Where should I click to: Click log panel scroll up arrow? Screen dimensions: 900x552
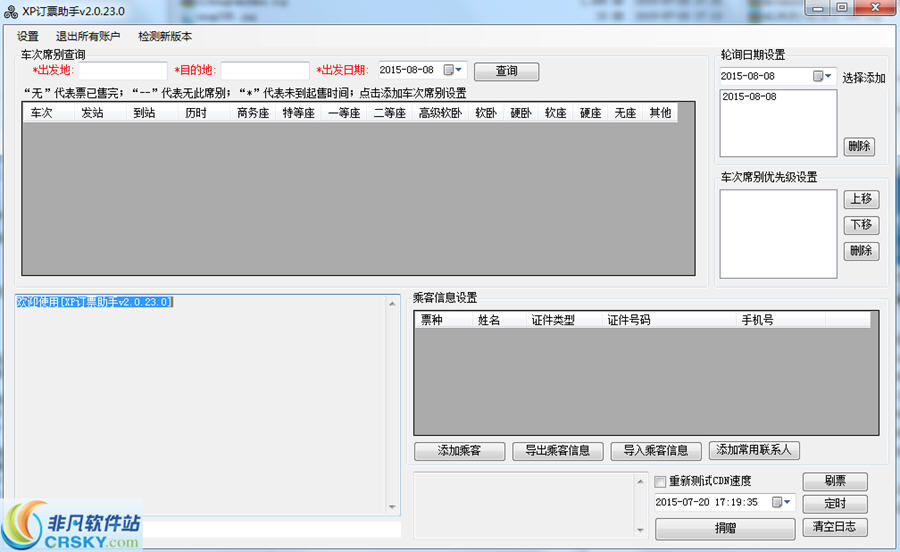(x=392, y=304)
